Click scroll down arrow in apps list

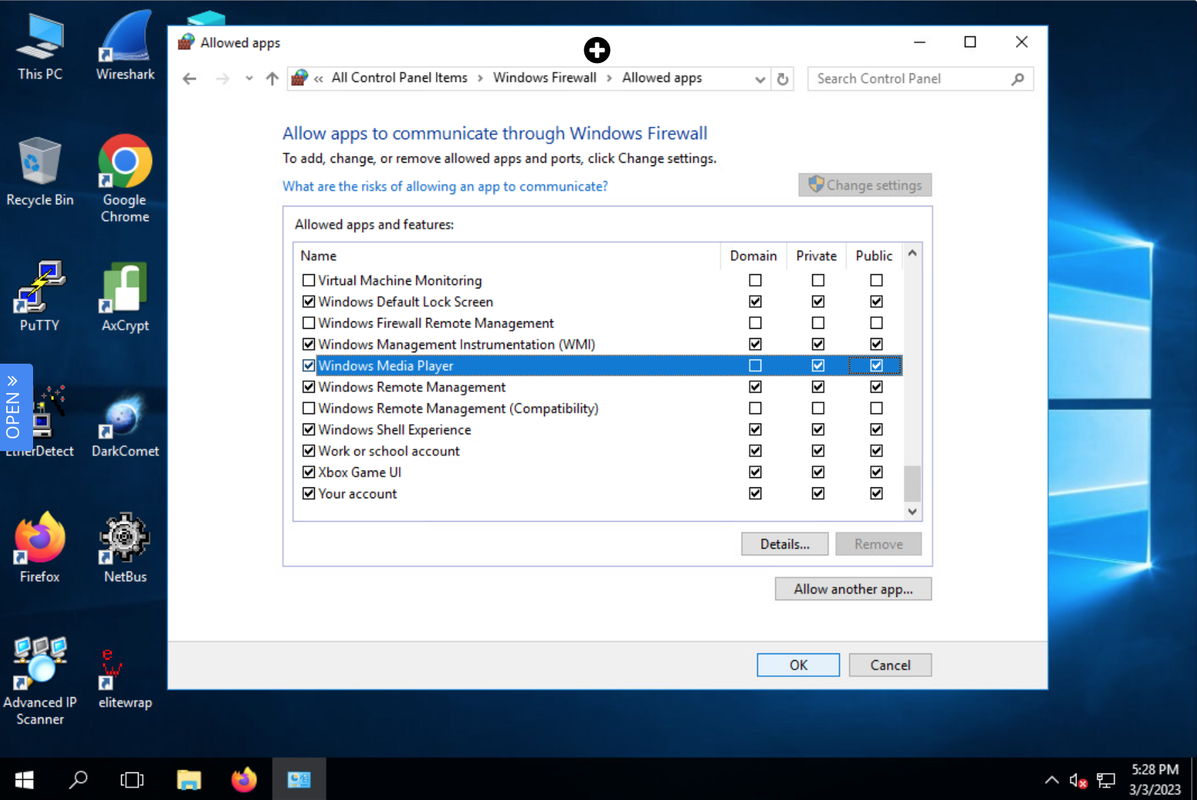[x=912, y=511]
